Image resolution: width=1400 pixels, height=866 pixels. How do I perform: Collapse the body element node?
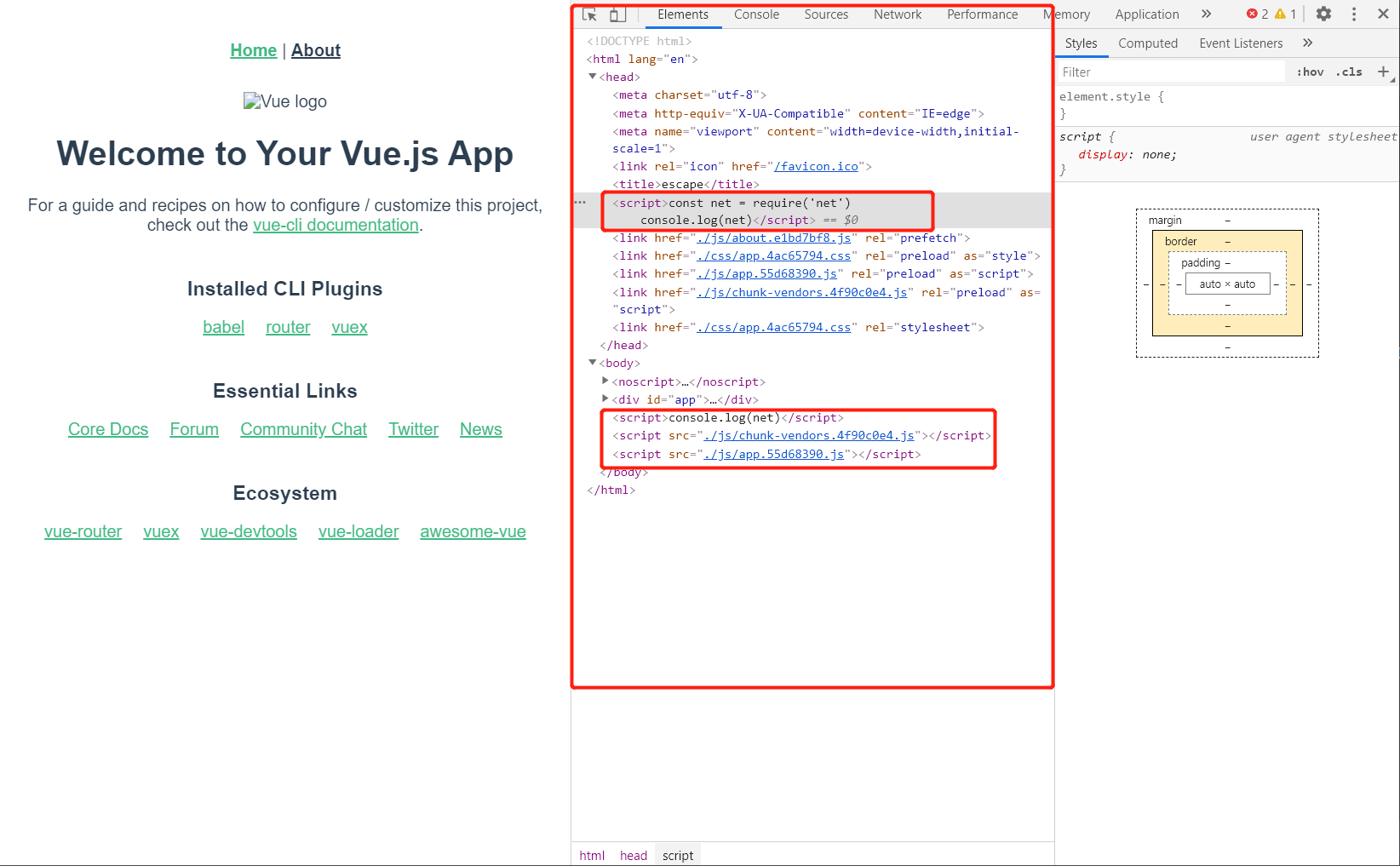593,363
